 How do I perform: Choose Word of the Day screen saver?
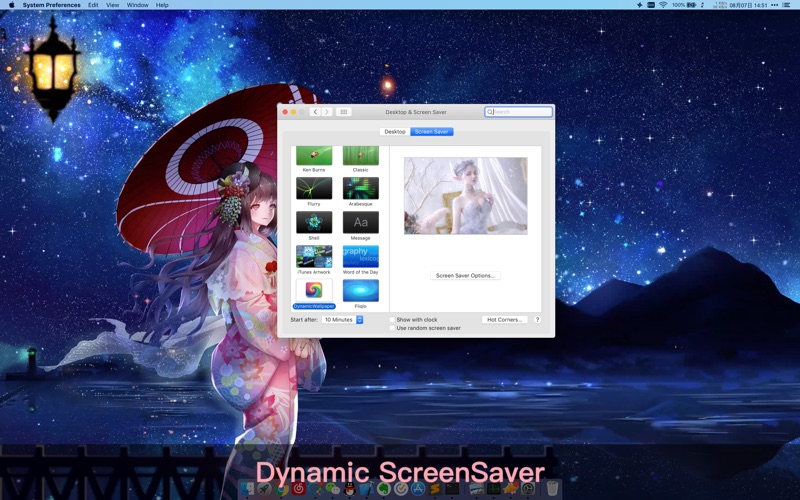point(360,256)
